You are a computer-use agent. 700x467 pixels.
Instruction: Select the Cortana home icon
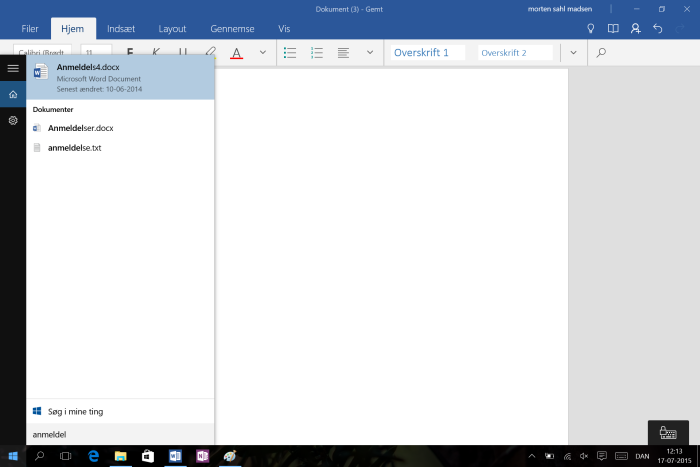tap(13, 94)
